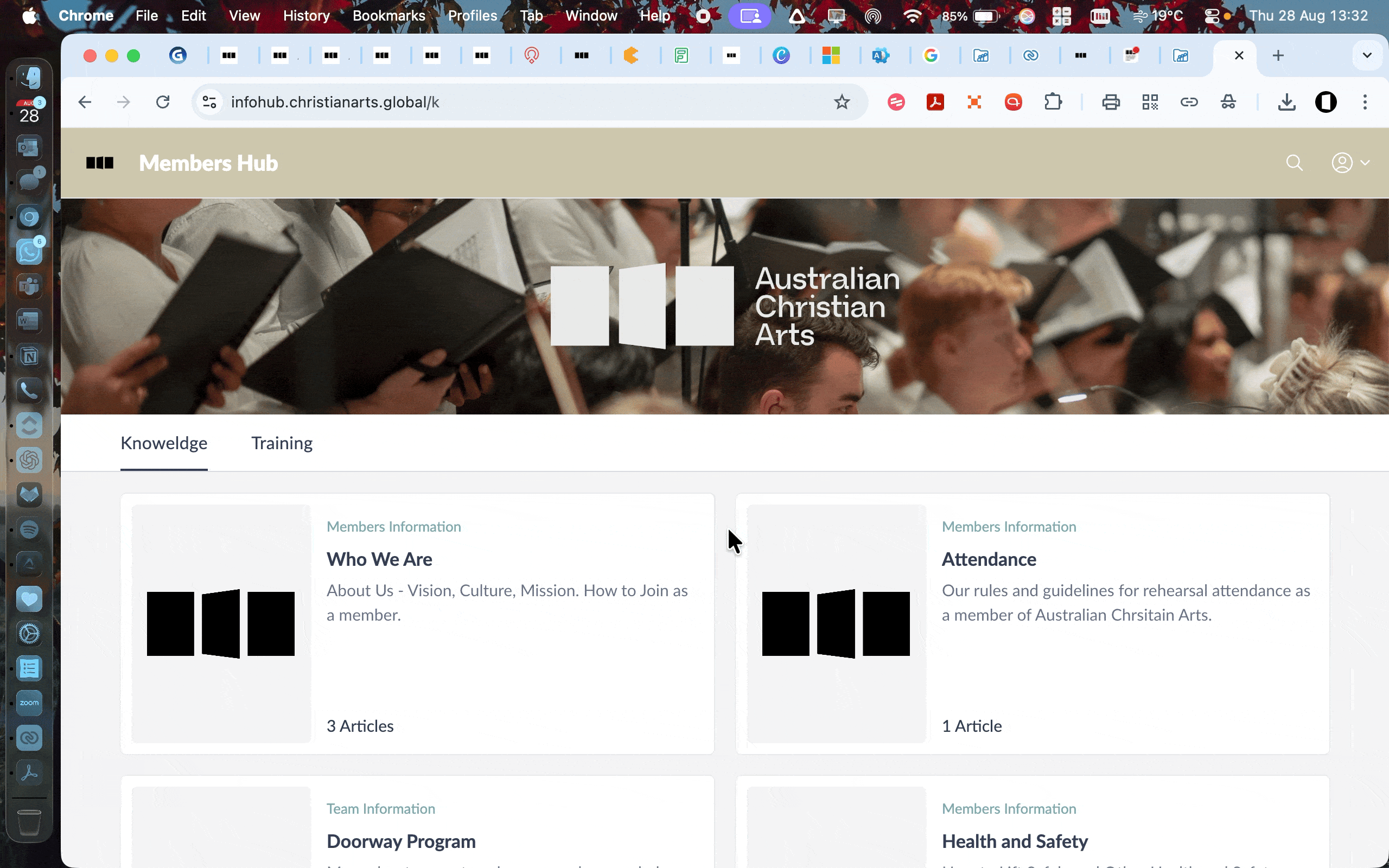Open the View menu
This screenshot has height=868, width=1389.
[x=244, y=16]
